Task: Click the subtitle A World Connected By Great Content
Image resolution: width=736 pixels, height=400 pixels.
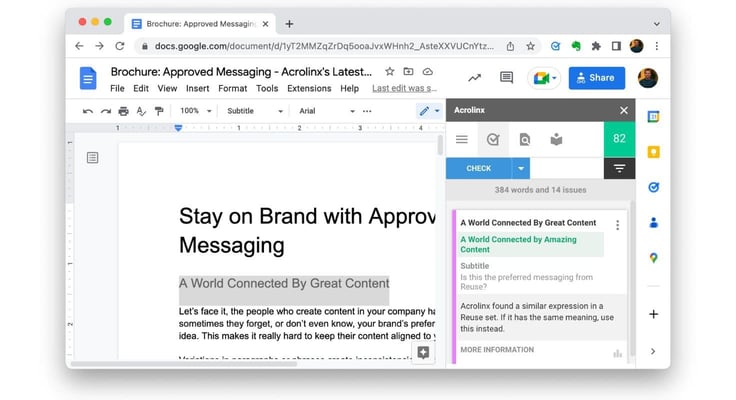Action: pyautogui.click(x=284, y=284)
